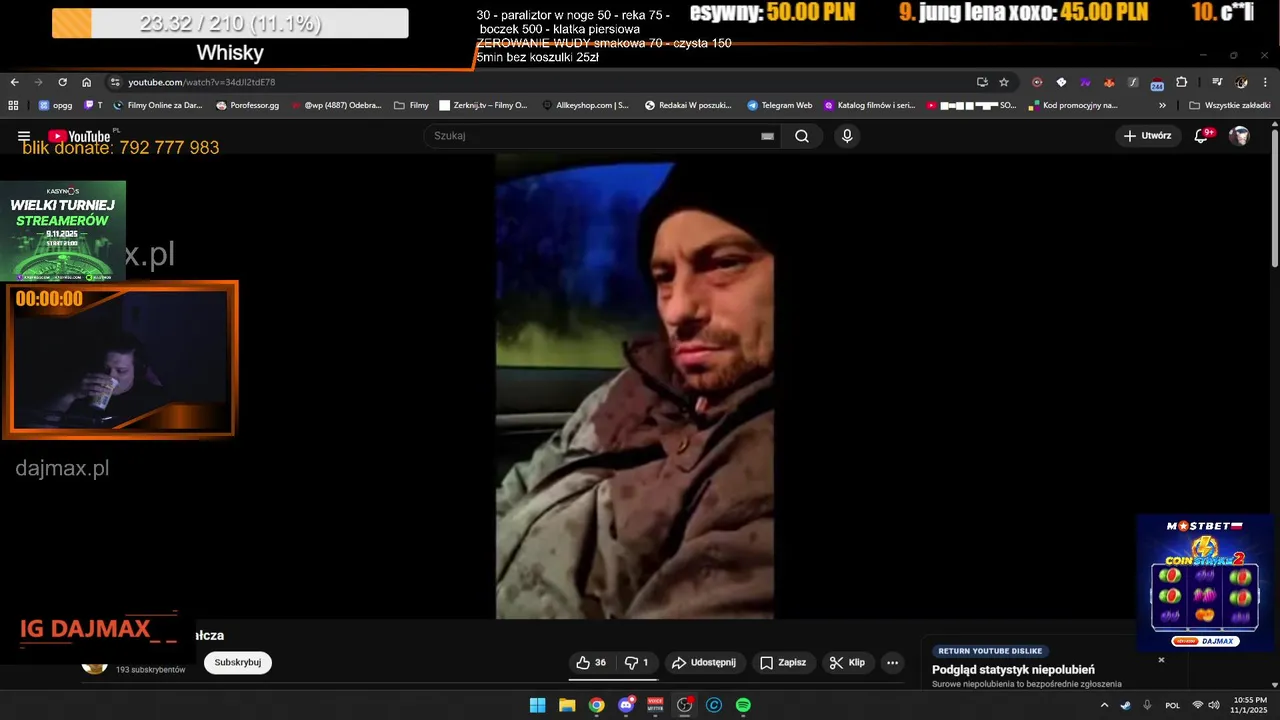Screen dimensions: 1280x720
Task: Open the Windows Start button
Action: 537,705
